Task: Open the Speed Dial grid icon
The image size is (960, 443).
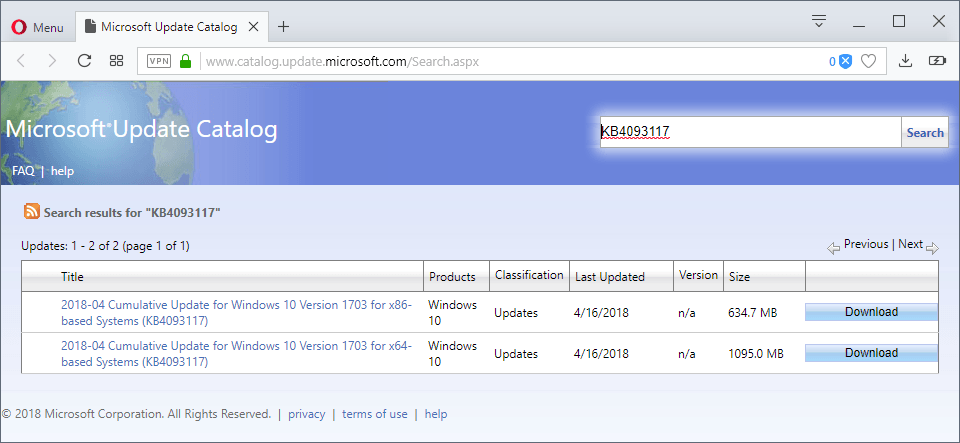Action: 116,61
